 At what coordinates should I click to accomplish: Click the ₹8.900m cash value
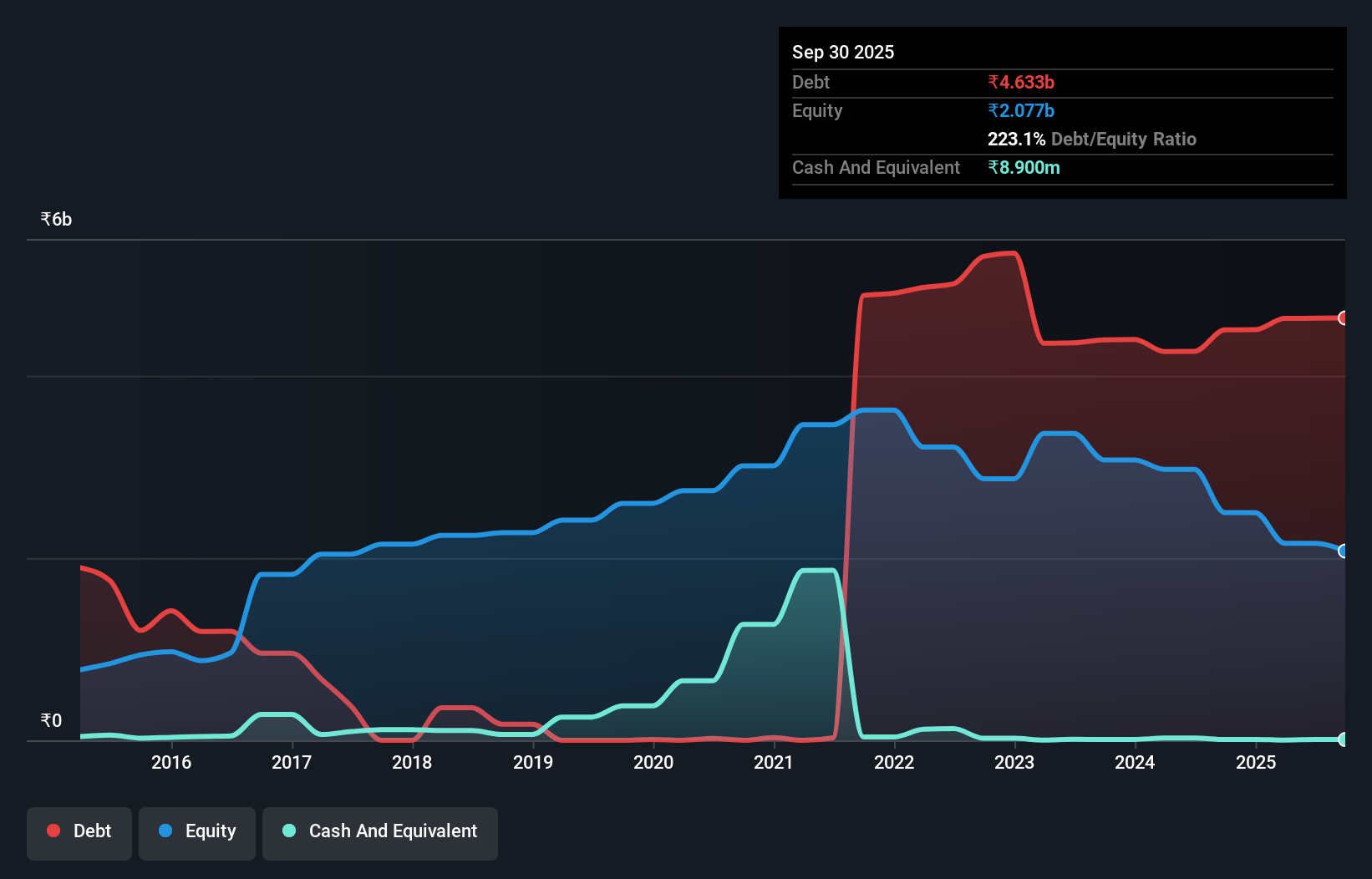1024,167
